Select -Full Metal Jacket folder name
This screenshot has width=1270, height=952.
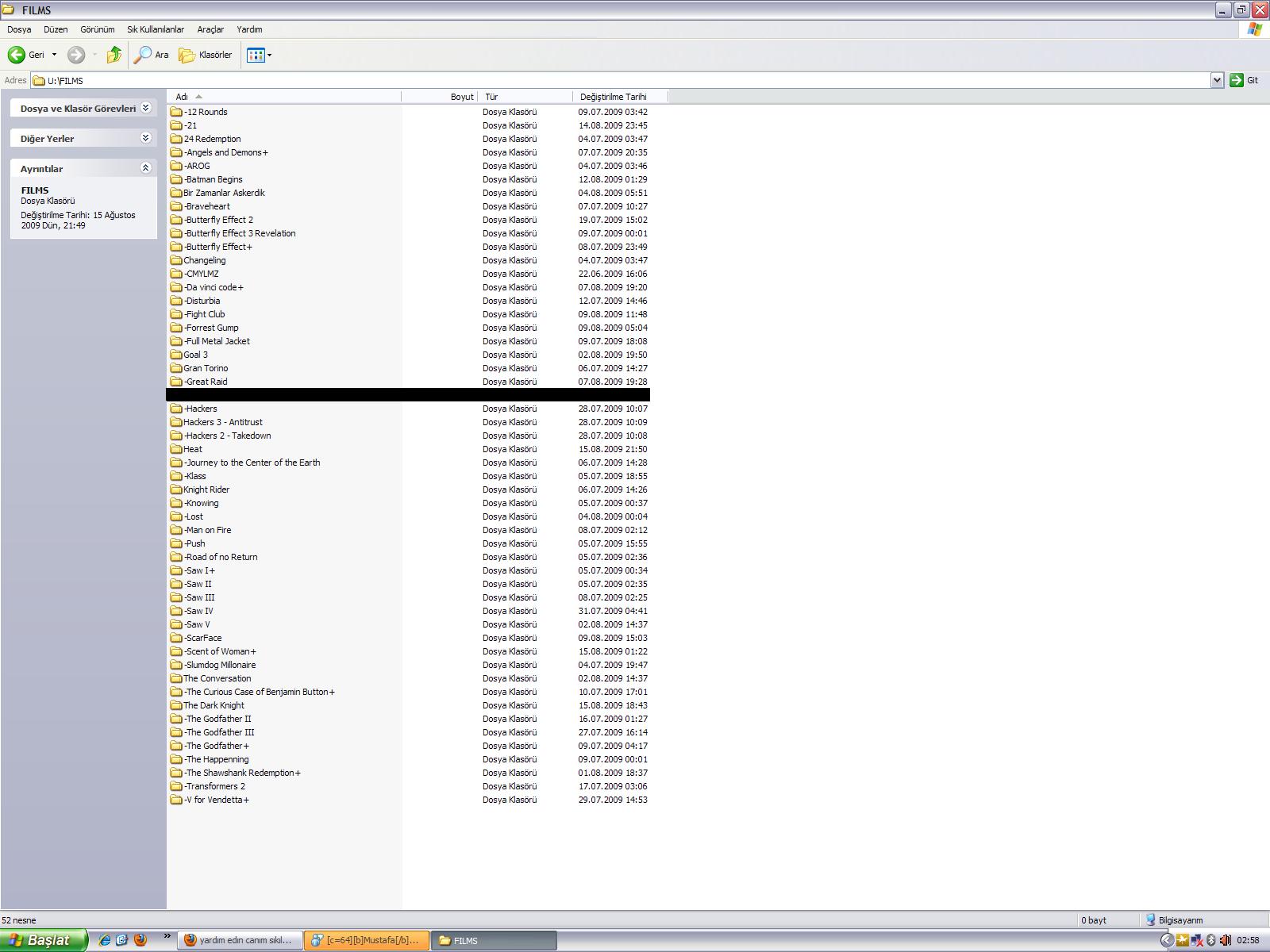pos(217,341)
